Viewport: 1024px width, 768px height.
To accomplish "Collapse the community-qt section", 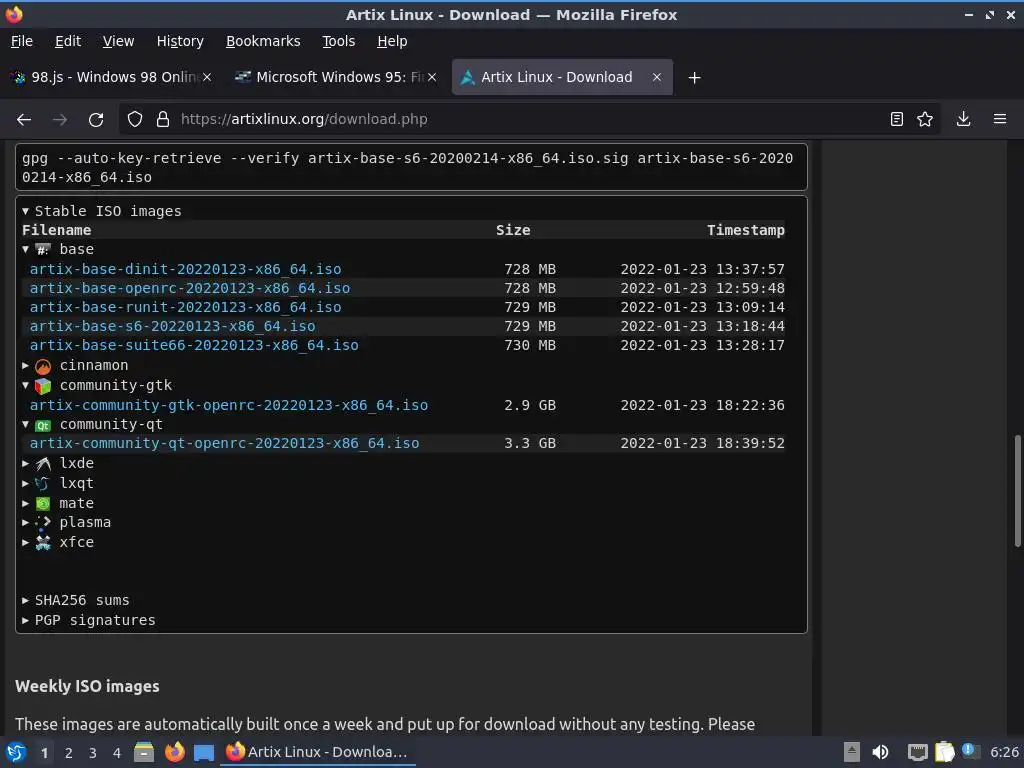I will 25,425.
